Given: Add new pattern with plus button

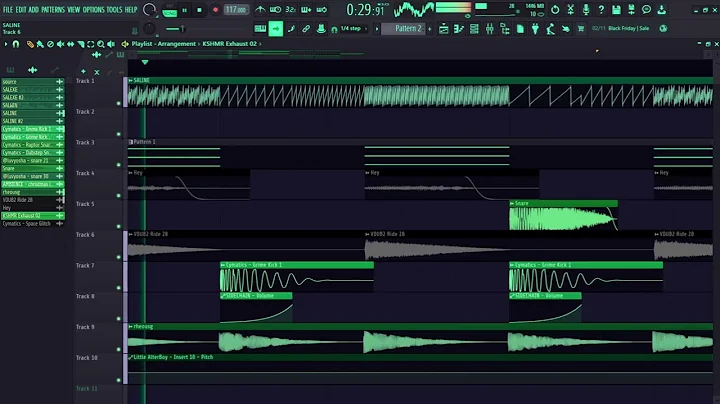Looking at the screenshot, I should [430, 29].
